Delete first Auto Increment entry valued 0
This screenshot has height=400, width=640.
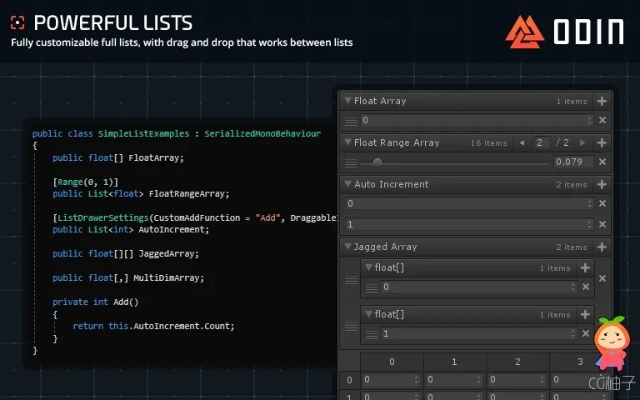pos(601,203)
